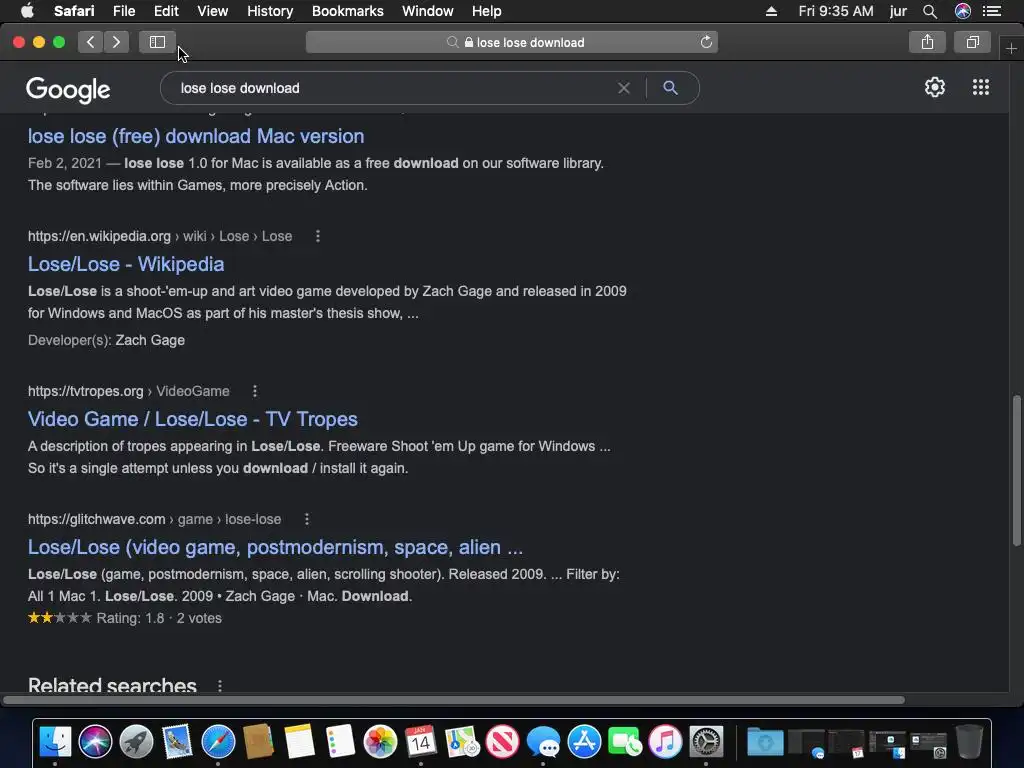The height and width of the screenshot is (768, 1024).
Task: Click the 'Fri 9:35 AM' clock
Action: coord(835,11)
